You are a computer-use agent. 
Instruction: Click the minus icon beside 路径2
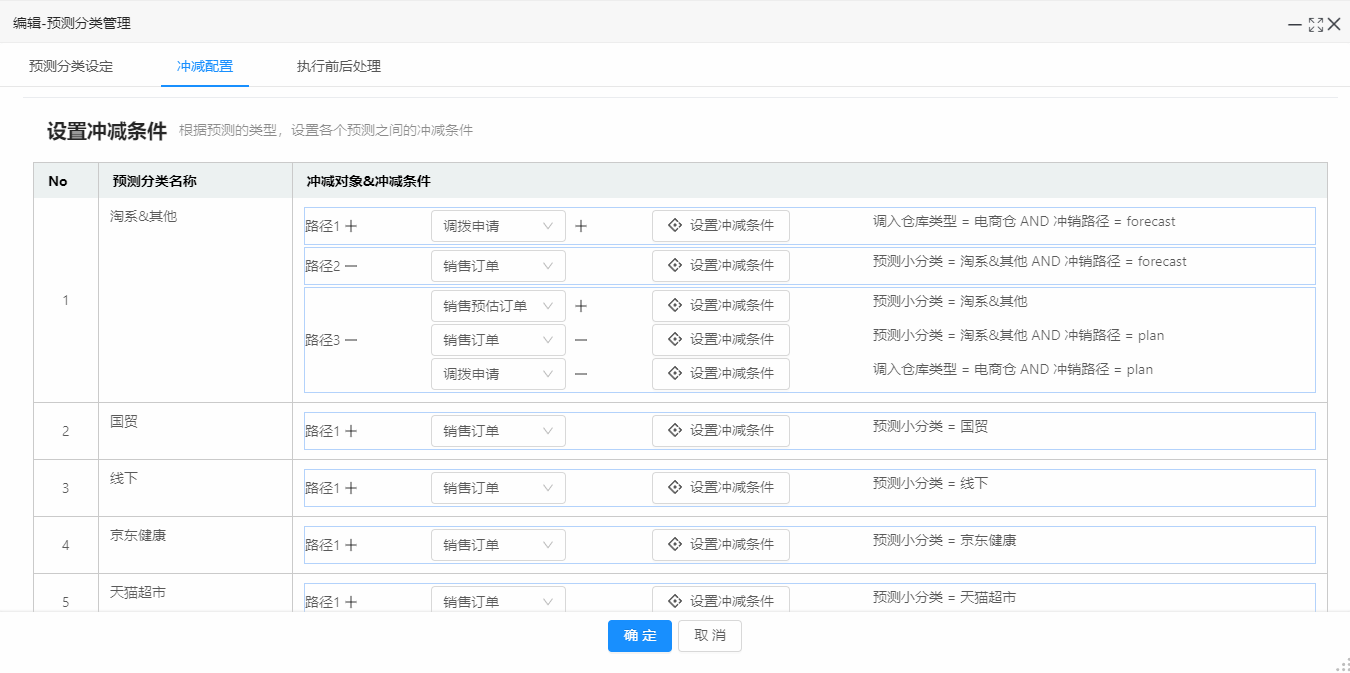[351, 266]
